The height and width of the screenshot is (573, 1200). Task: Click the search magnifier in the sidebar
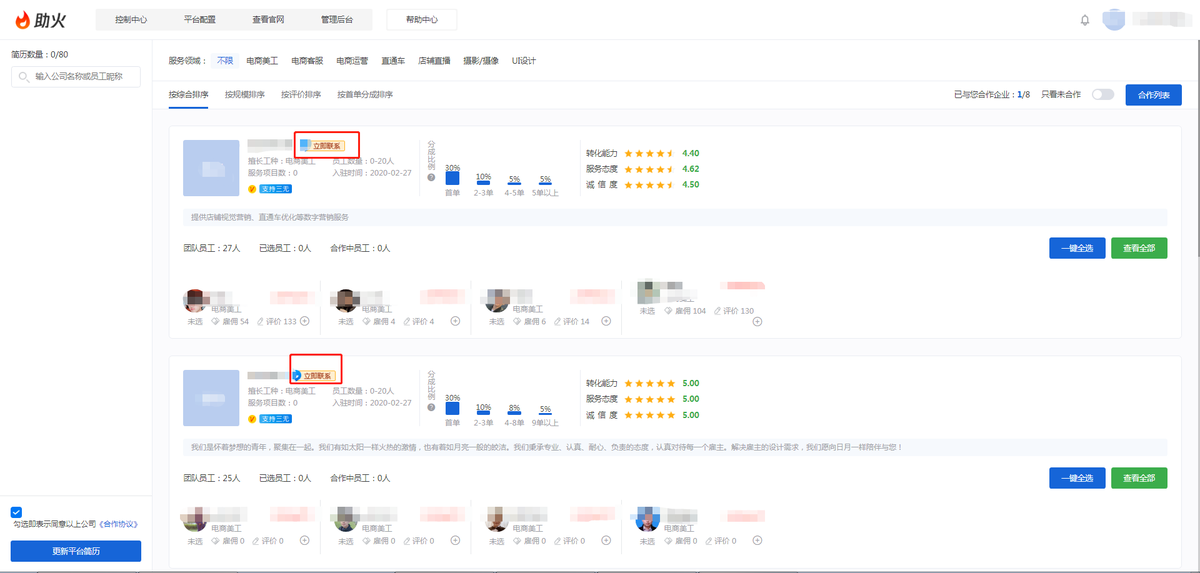pyautogui.click(x=24, y=76)
